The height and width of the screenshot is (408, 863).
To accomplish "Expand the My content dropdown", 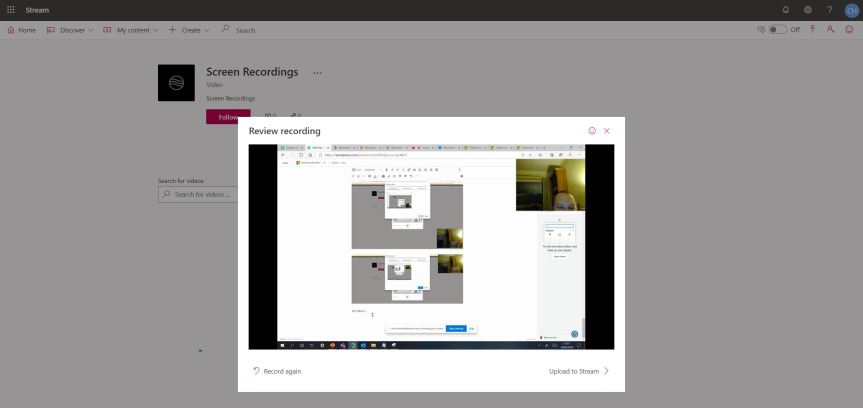I will click(131, 30).
